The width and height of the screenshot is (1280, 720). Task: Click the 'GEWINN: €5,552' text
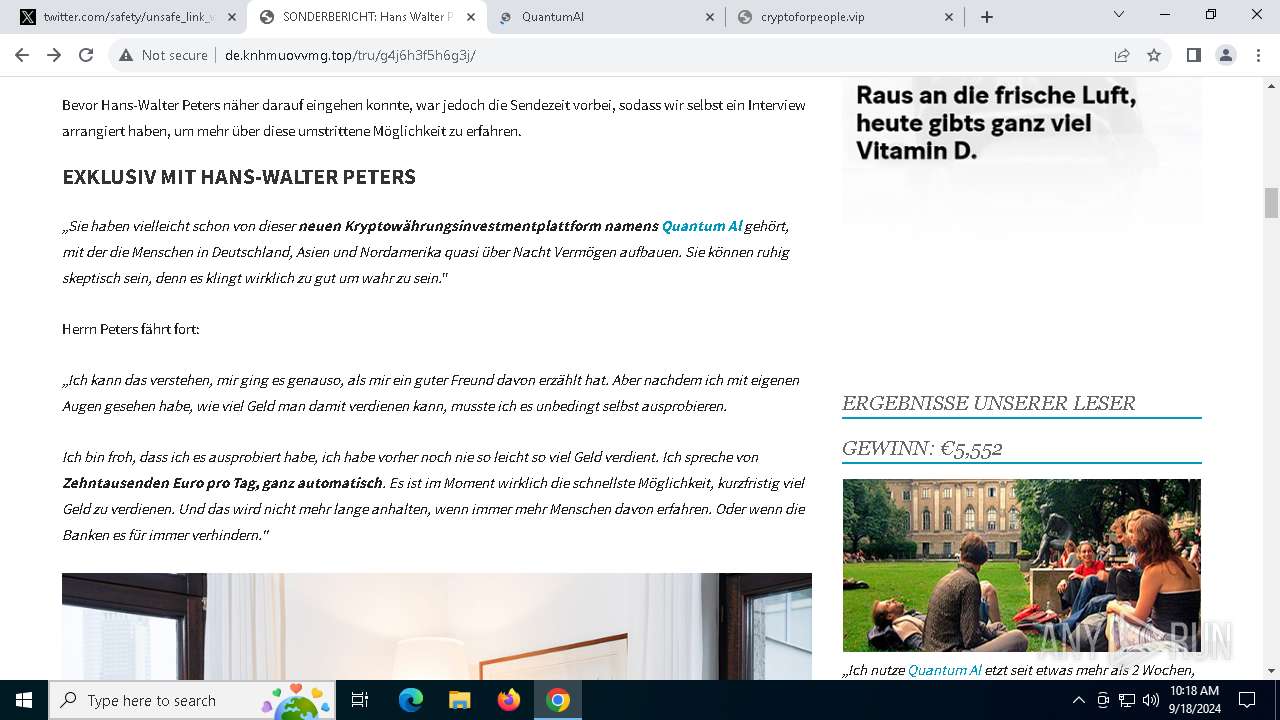[922, 448]
